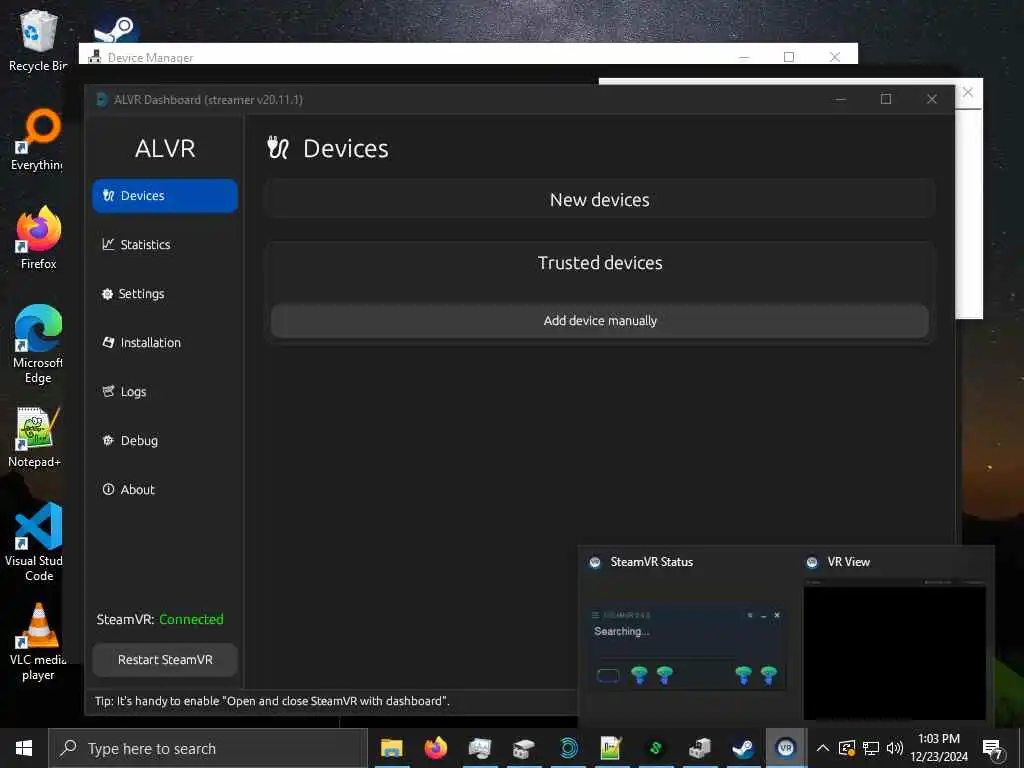
Task: Click the green Connected status text
Action: click(x=191, y=619)
